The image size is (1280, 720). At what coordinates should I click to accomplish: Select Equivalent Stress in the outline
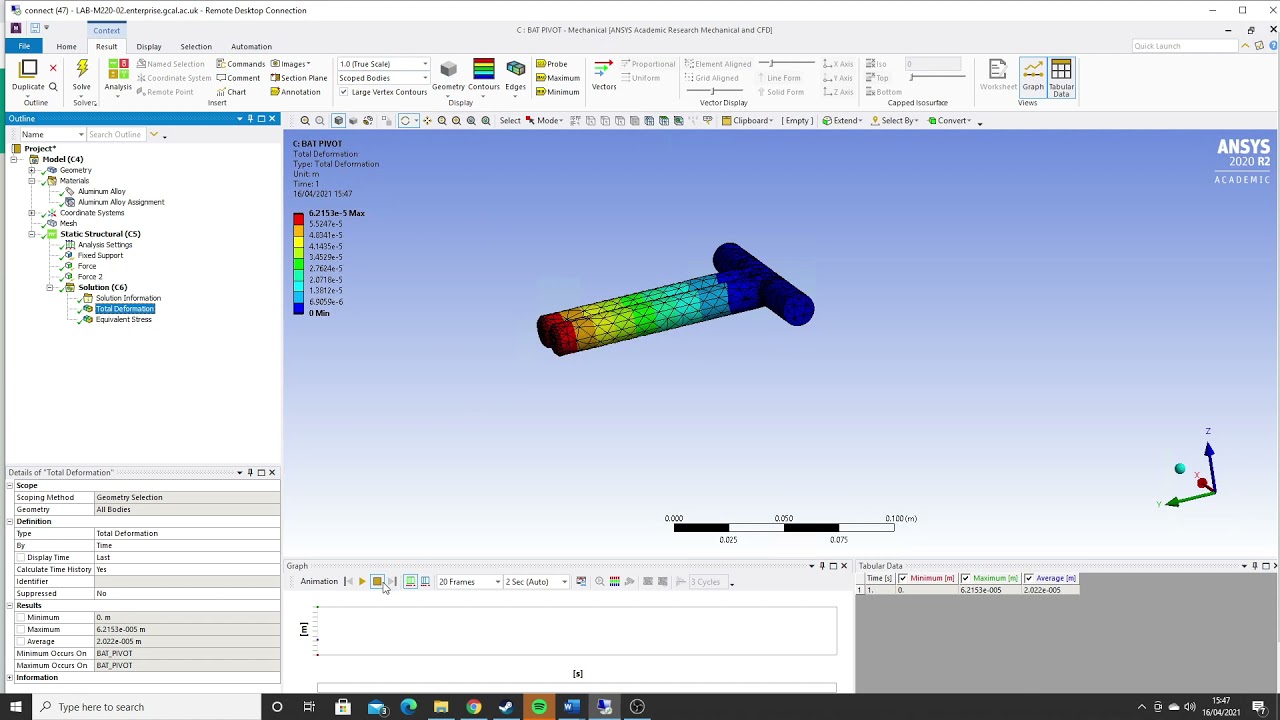click(x=124, y=319)
